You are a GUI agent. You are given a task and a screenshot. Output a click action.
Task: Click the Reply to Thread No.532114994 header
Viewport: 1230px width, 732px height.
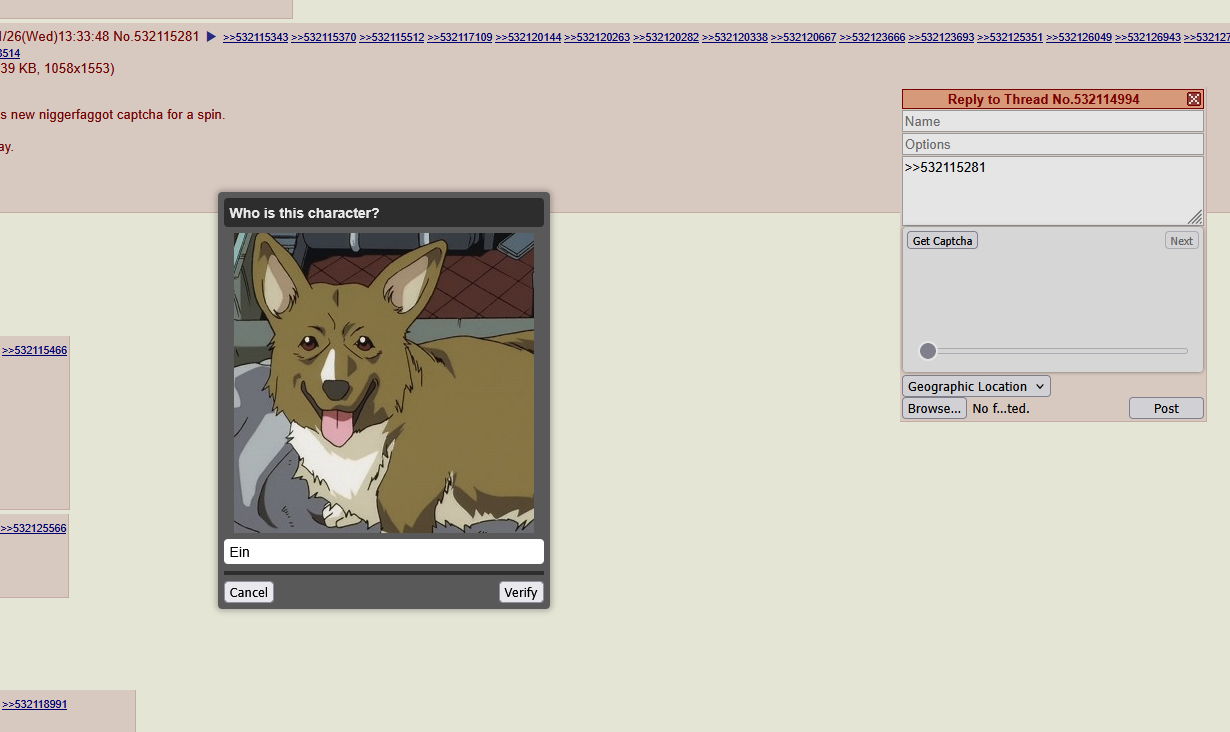click(1044, 99)
